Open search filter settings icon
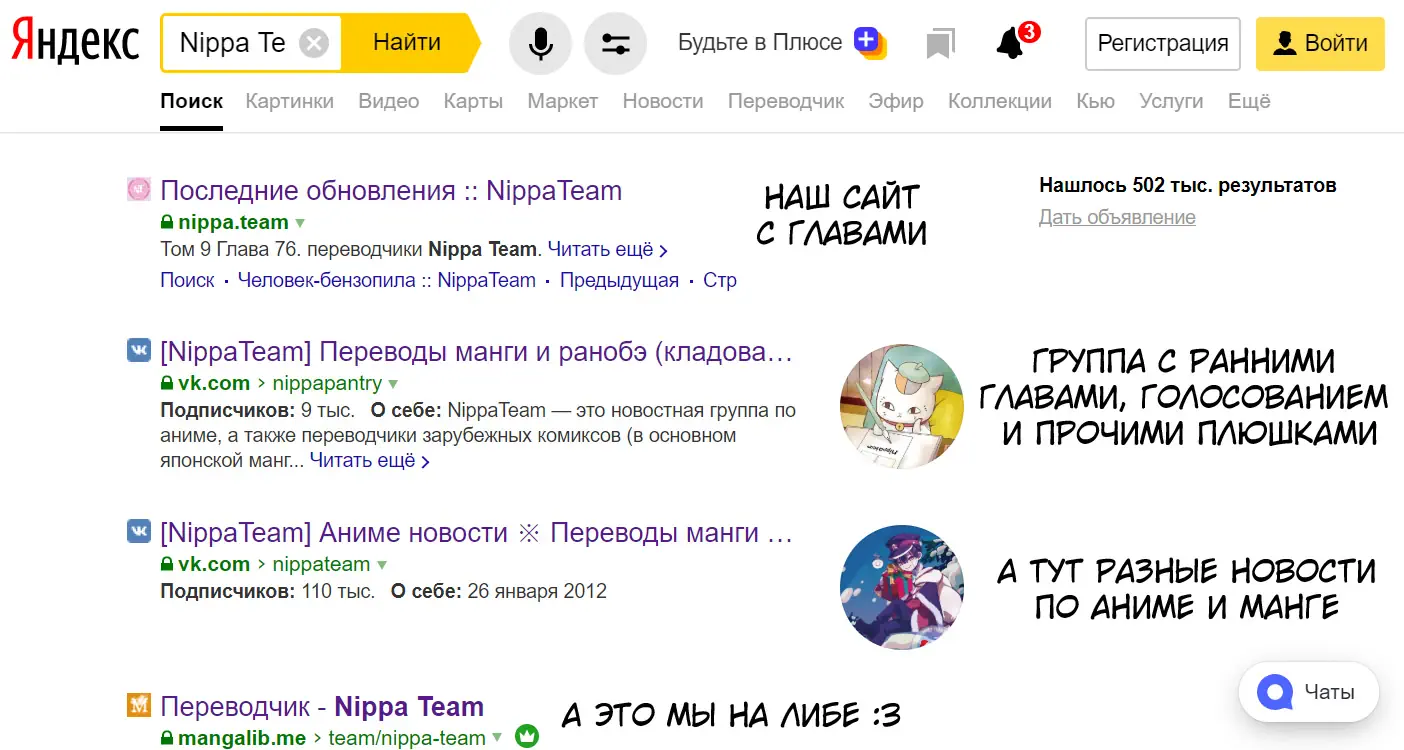 click(615, 43)
